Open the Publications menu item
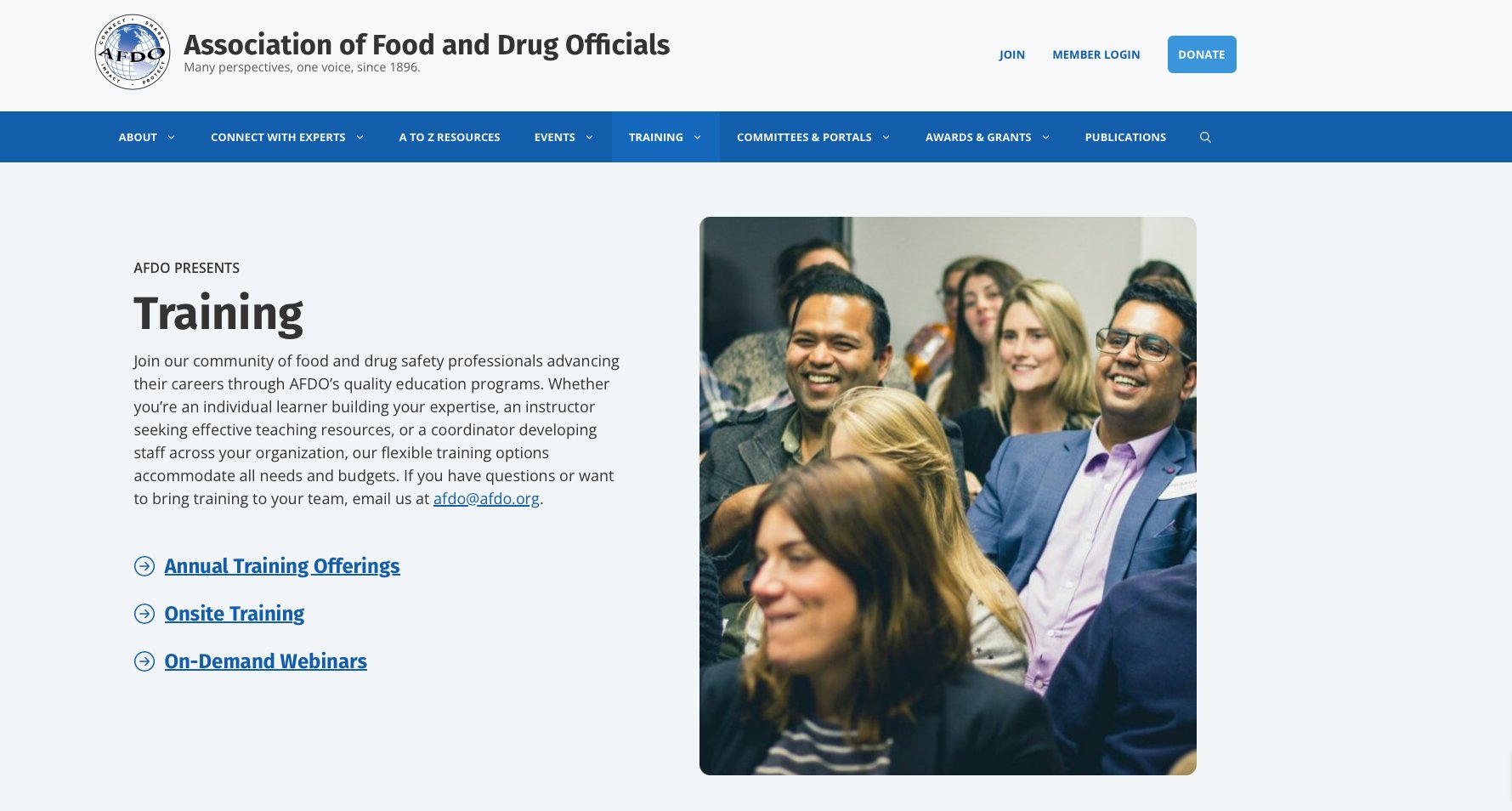 pyautogui.click(x=1125, y=137)
